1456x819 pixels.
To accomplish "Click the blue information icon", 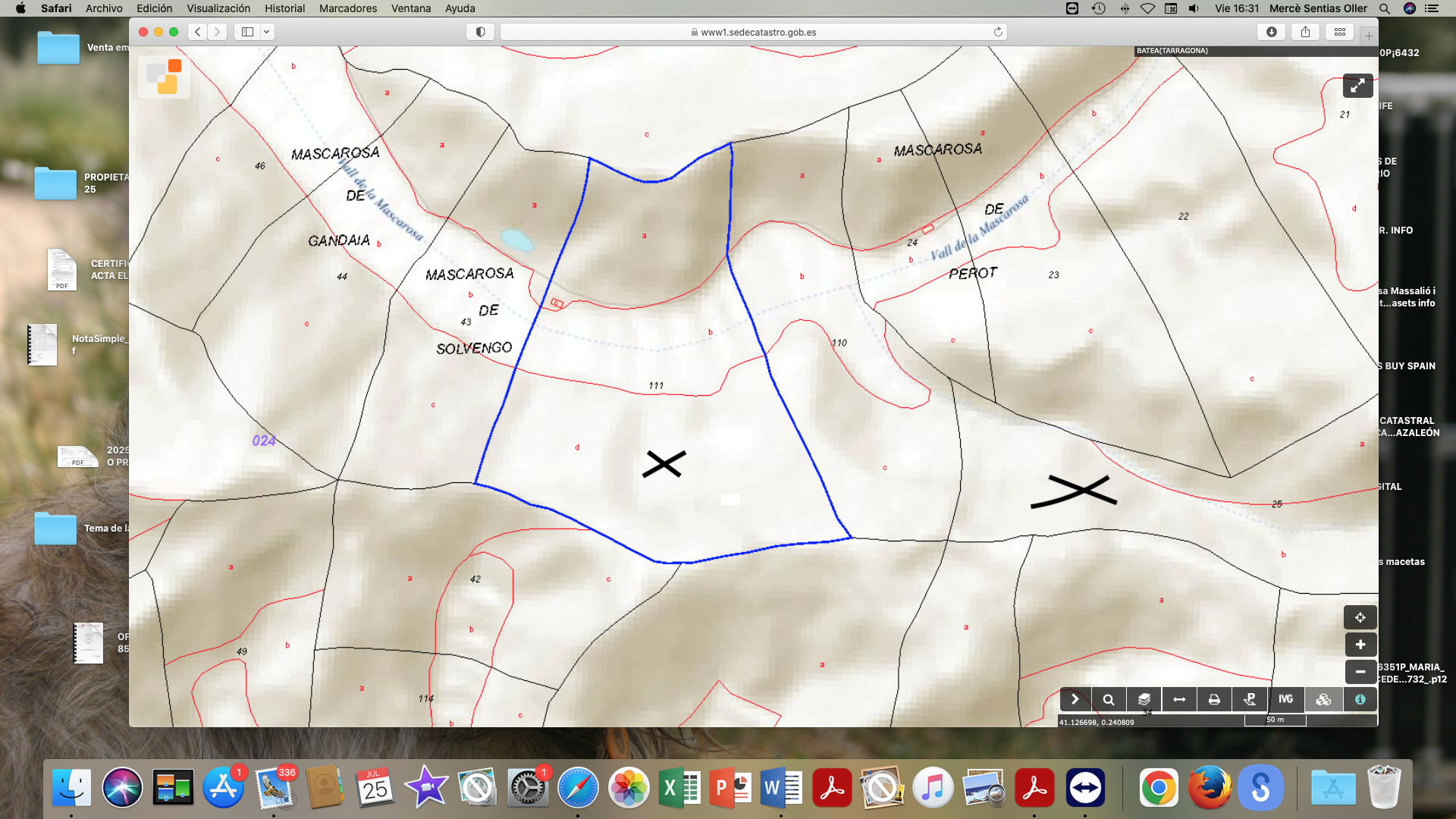I will click(x=1360, y=699).
